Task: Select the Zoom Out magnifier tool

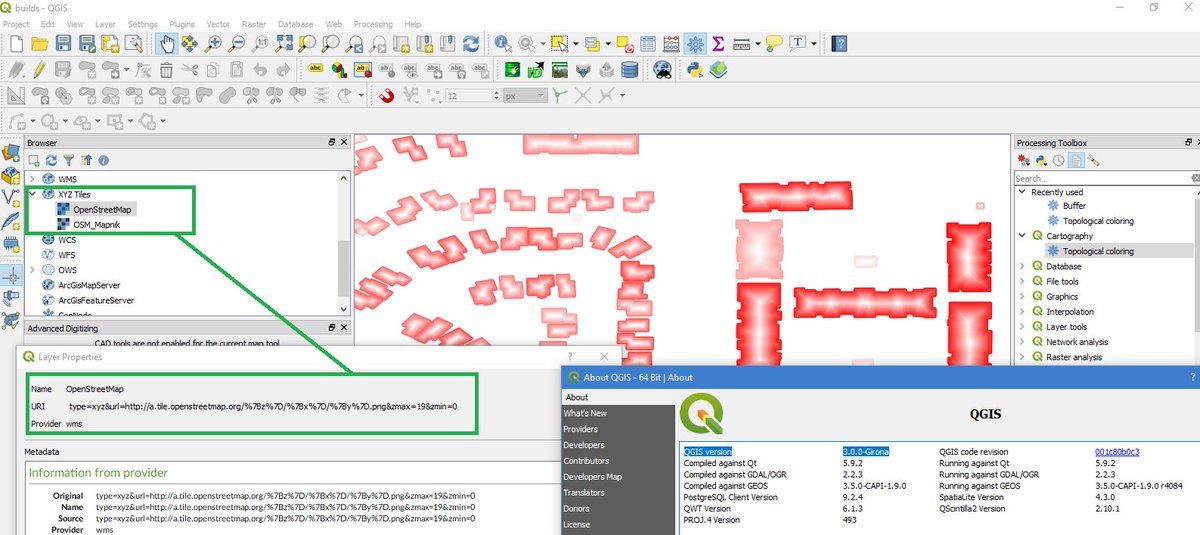Action: tap(237, 44)
